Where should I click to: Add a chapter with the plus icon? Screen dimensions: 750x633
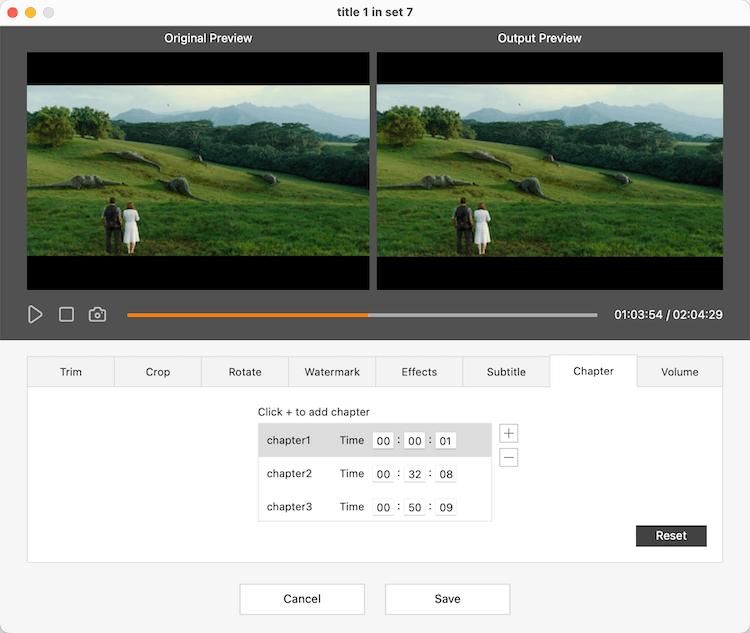pyautogui.click(x=508, y=433)
